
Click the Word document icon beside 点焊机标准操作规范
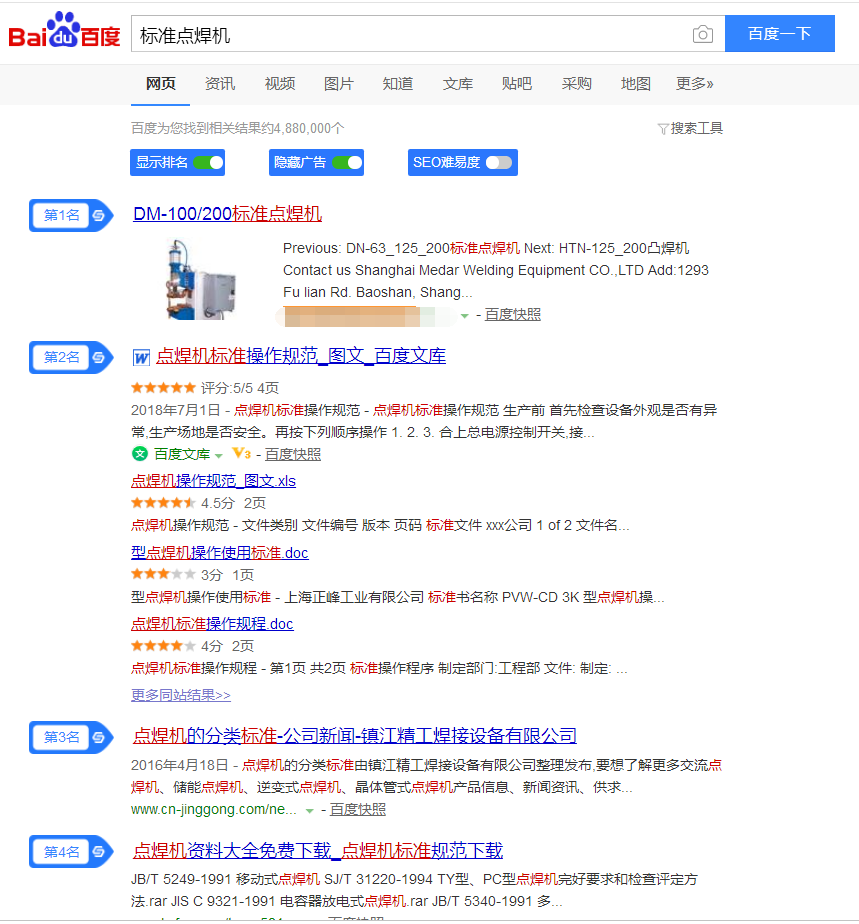tap(141, 357)
